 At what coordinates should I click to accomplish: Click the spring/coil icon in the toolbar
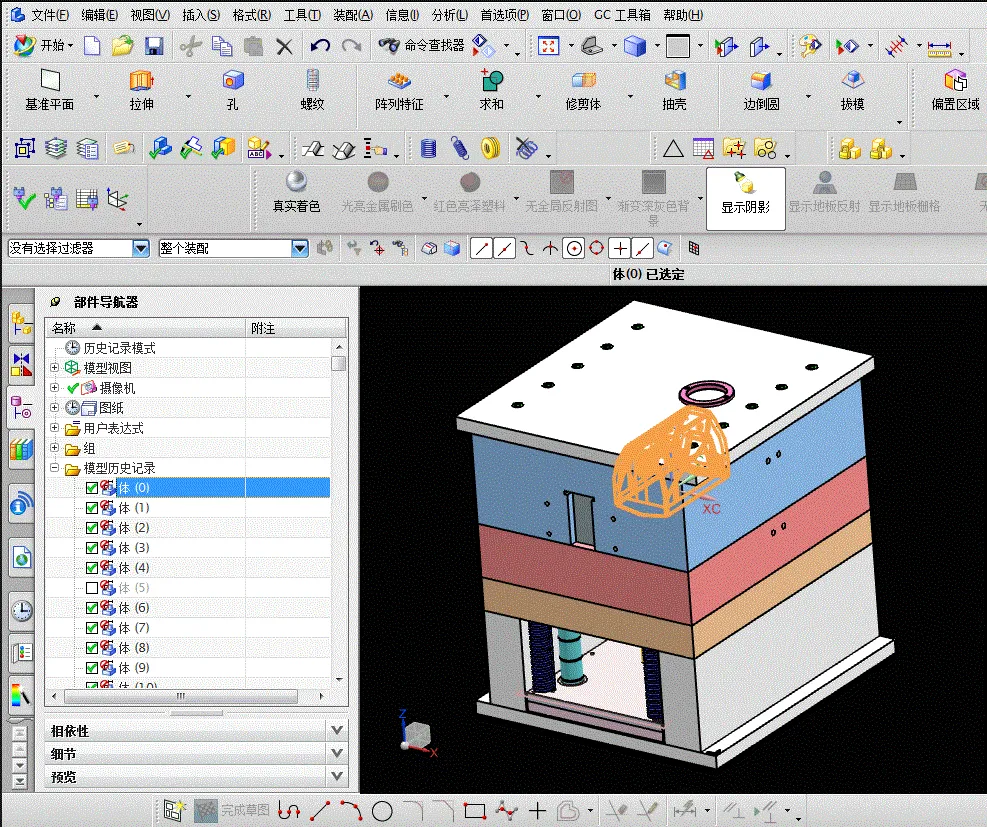coord(460,149)
